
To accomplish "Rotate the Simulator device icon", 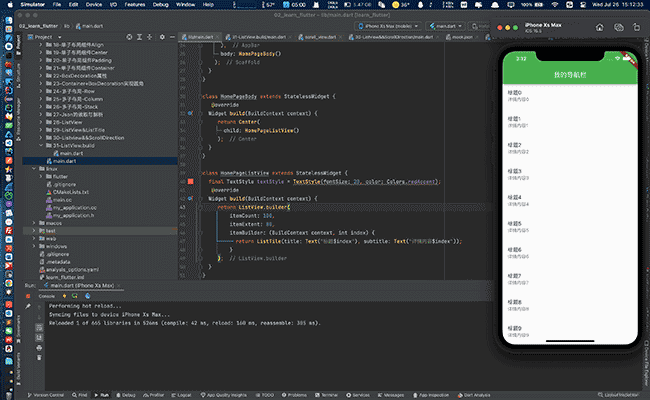I will (x=636, y=27).
